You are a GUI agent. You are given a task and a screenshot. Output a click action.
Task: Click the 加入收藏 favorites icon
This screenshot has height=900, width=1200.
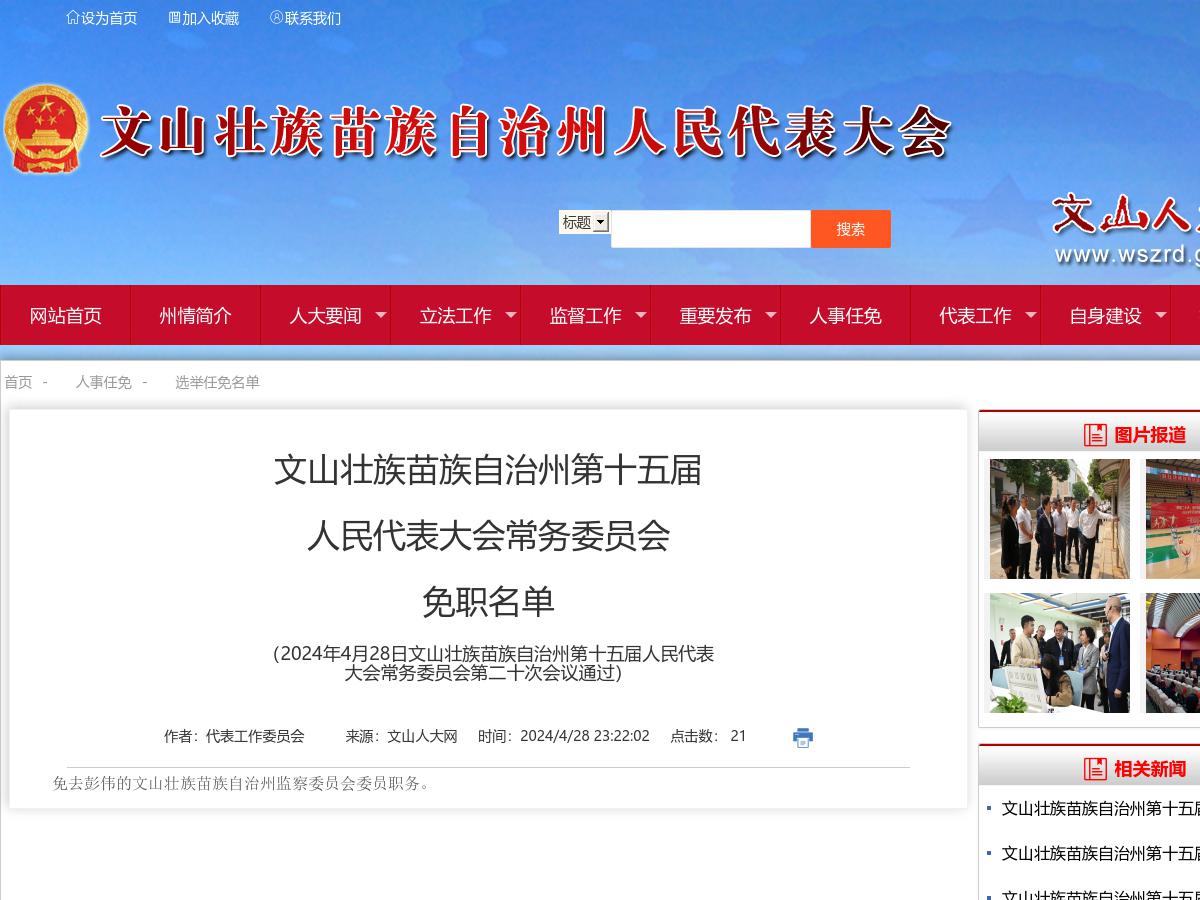tap(174, 17)
